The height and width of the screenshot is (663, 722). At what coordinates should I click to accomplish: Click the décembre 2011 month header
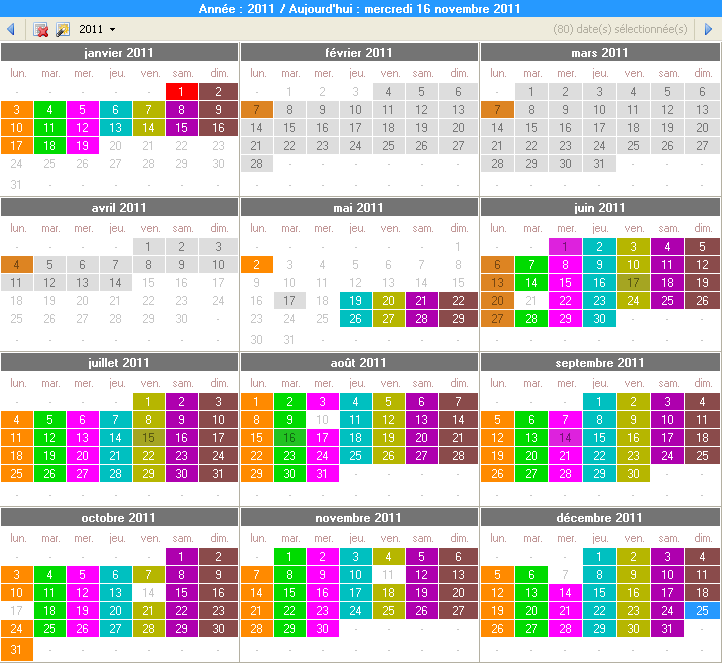(x=600, y=518)
